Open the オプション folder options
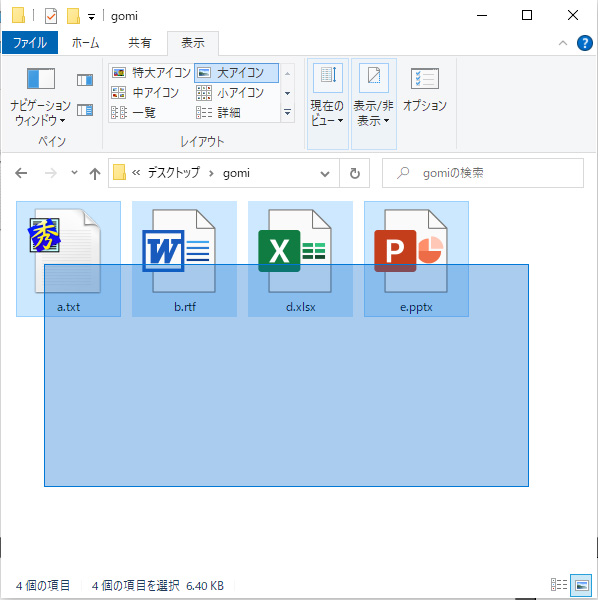The width and height of the screenshot is (600, 600). click(x=424, y=91)
